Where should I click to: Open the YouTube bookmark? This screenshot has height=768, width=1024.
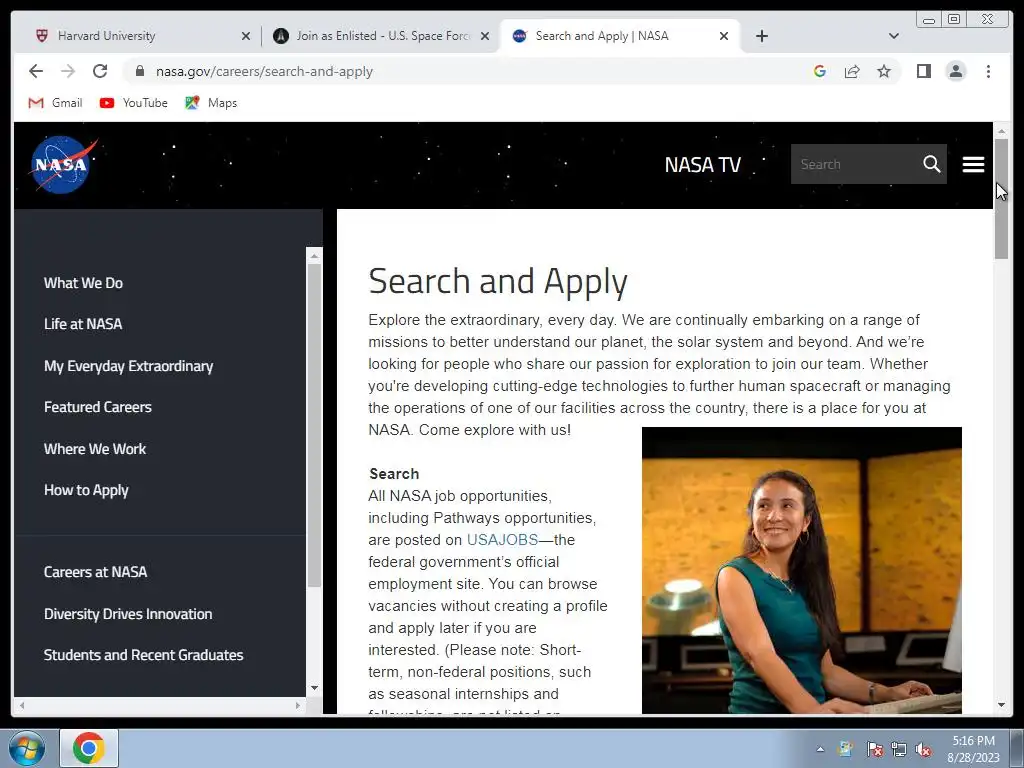[133, 103]
